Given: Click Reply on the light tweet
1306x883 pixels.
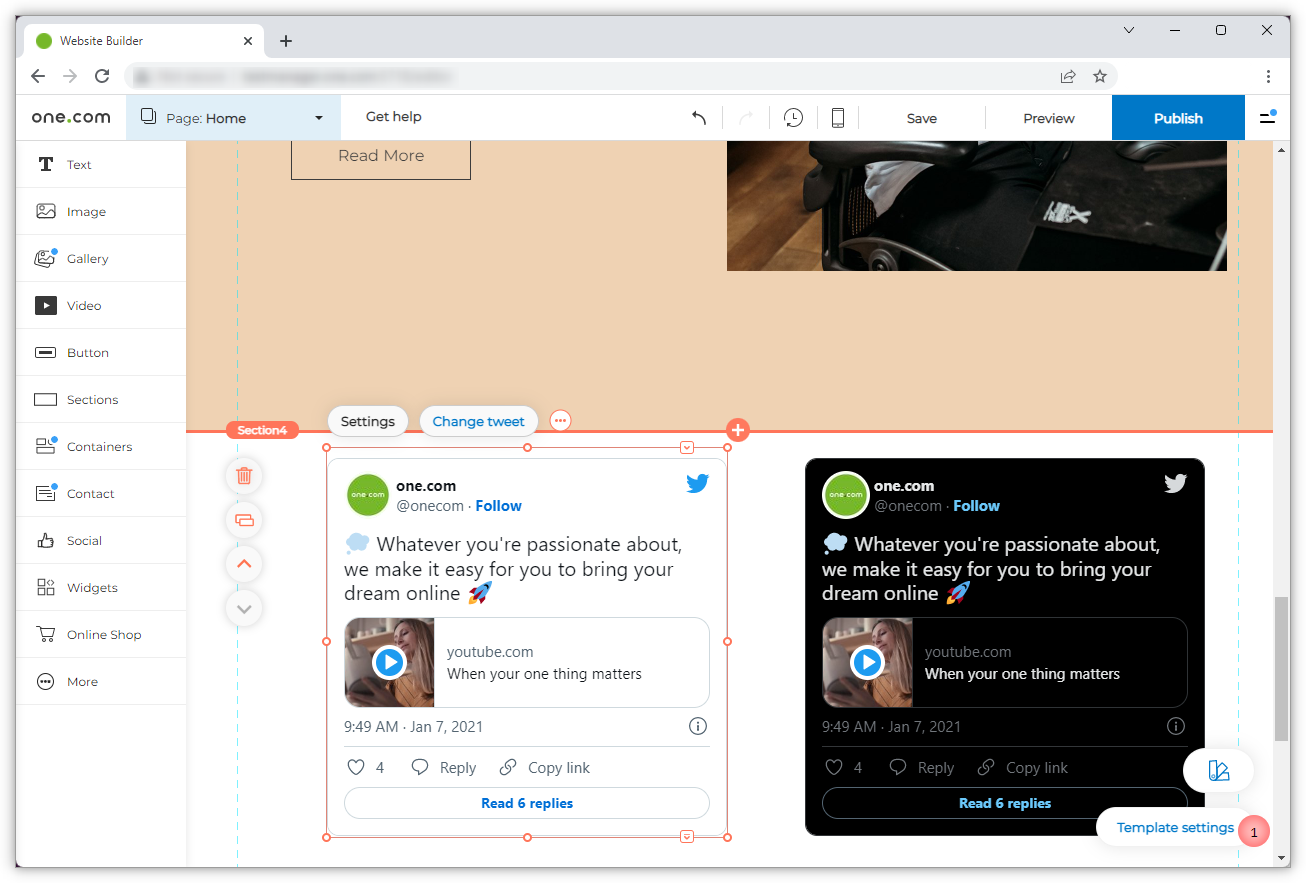Looking at the screenshot, I should coord(444,768).
